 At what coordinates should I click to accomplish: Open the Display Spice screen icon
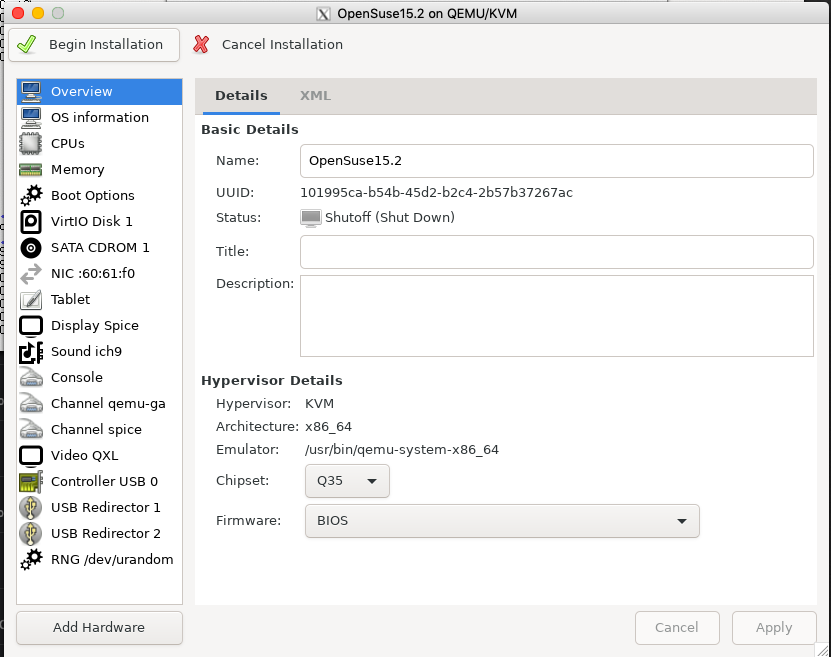click(31, 325)
